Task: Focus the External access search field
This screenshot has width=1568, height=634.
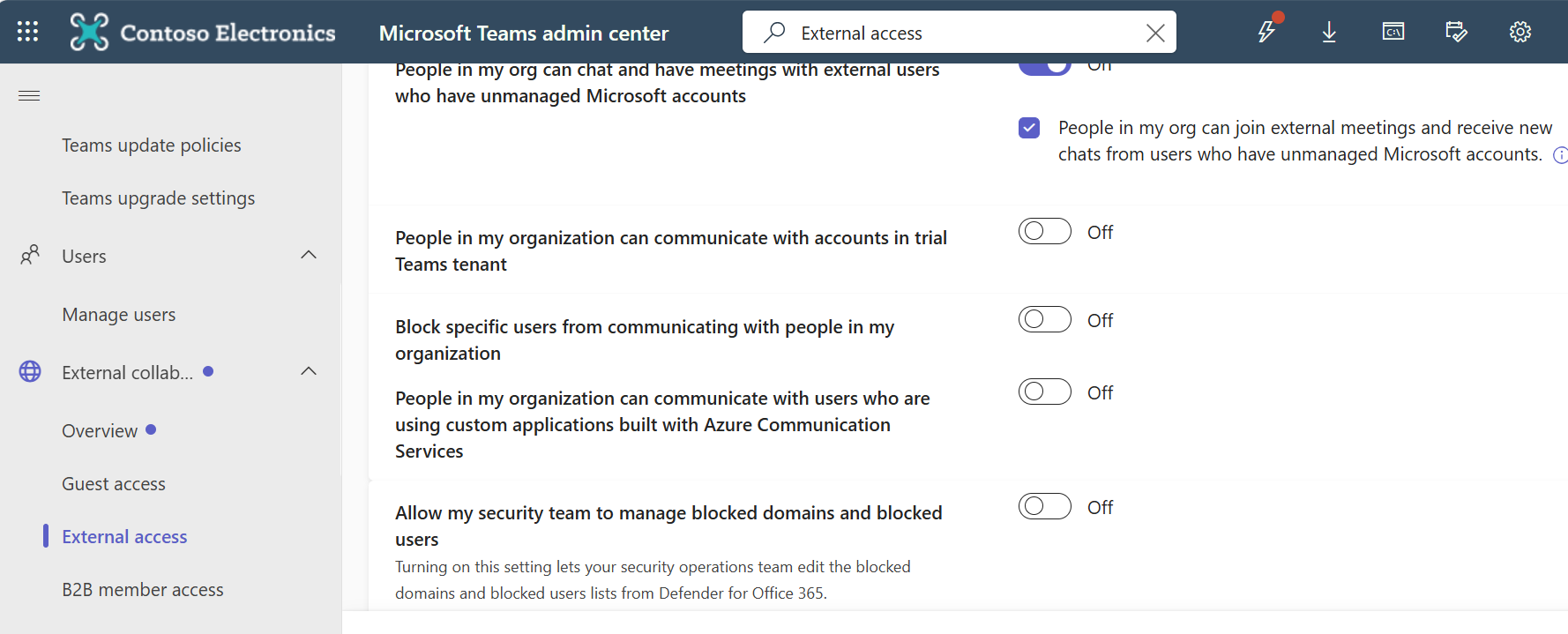Action: pos(959,33)
